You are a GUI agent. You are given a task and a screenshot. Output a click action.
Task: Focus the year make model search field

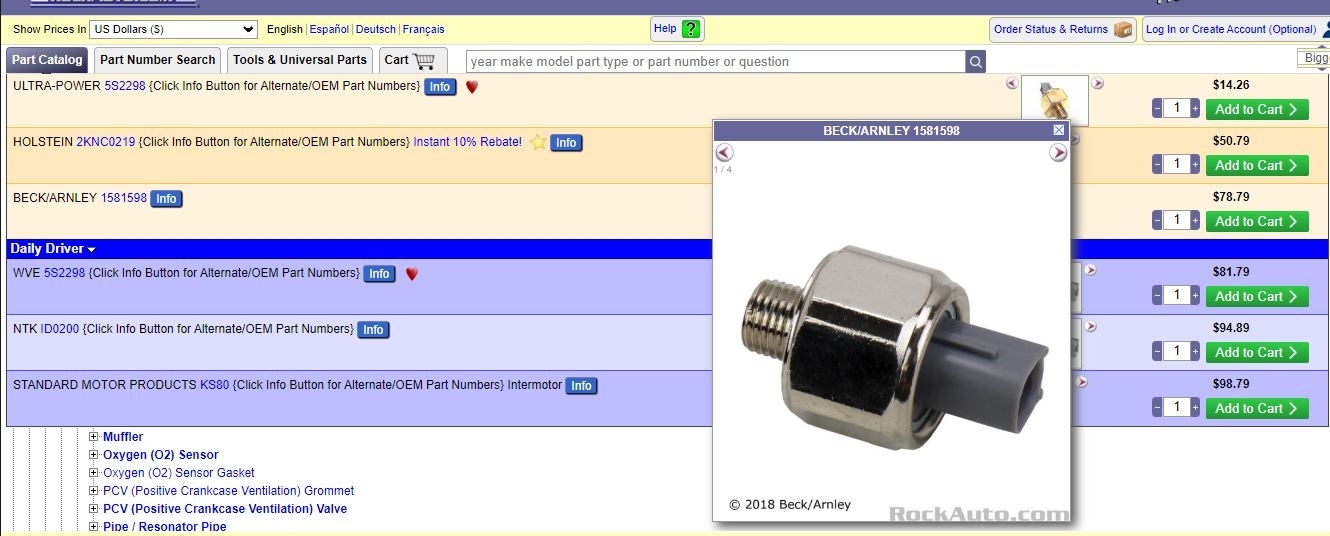[x=716, y=62]
